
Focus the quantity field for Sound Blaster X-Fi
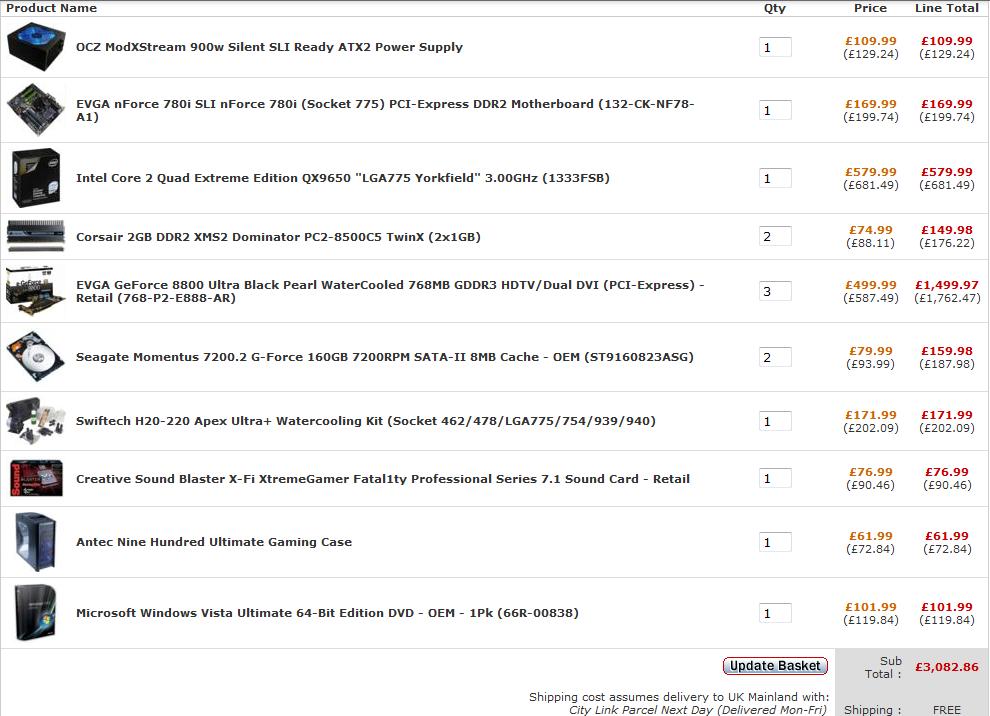pos(775,478)
